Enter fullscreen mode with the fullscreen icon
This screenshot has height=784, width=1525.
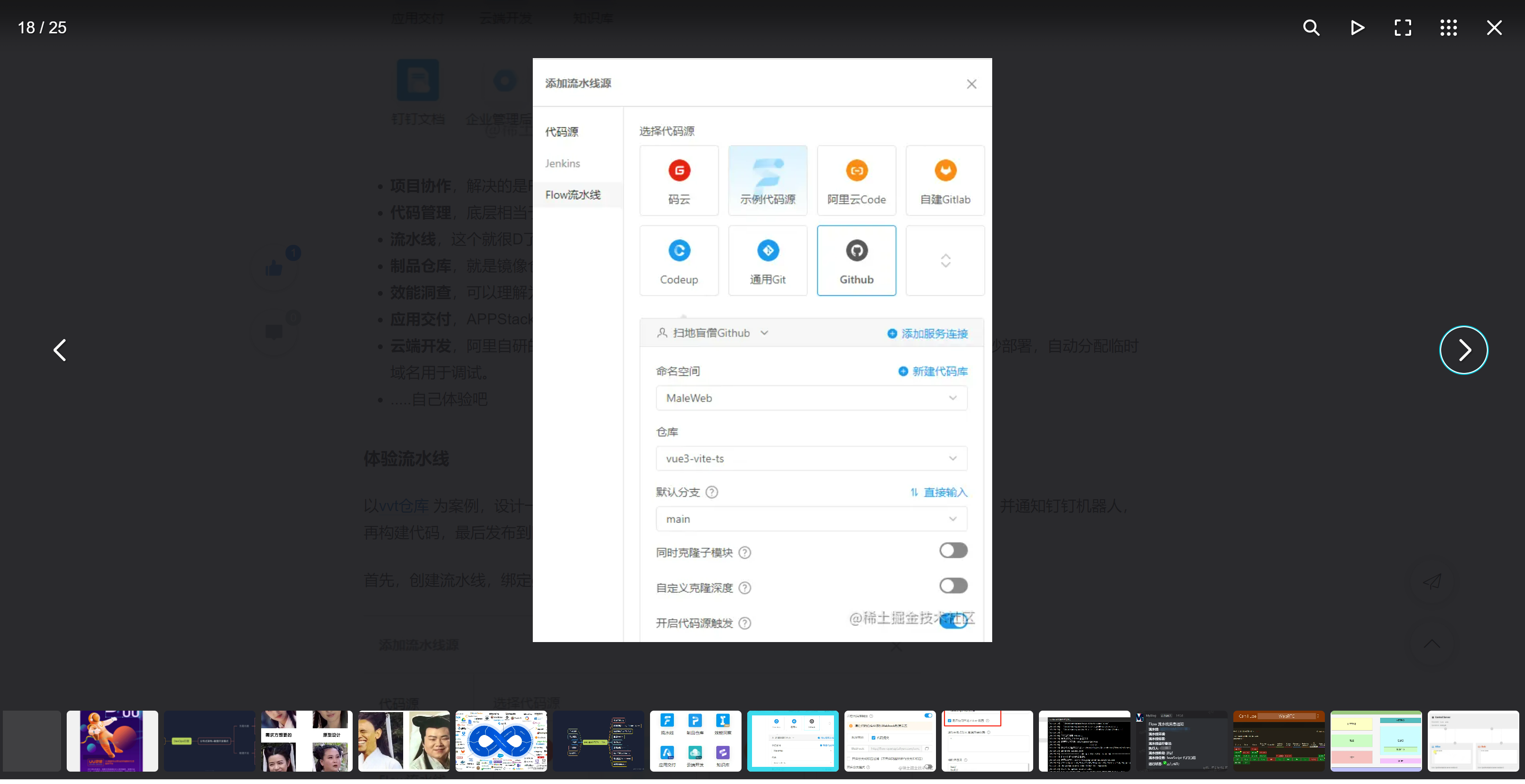(x=1403, y=28)
